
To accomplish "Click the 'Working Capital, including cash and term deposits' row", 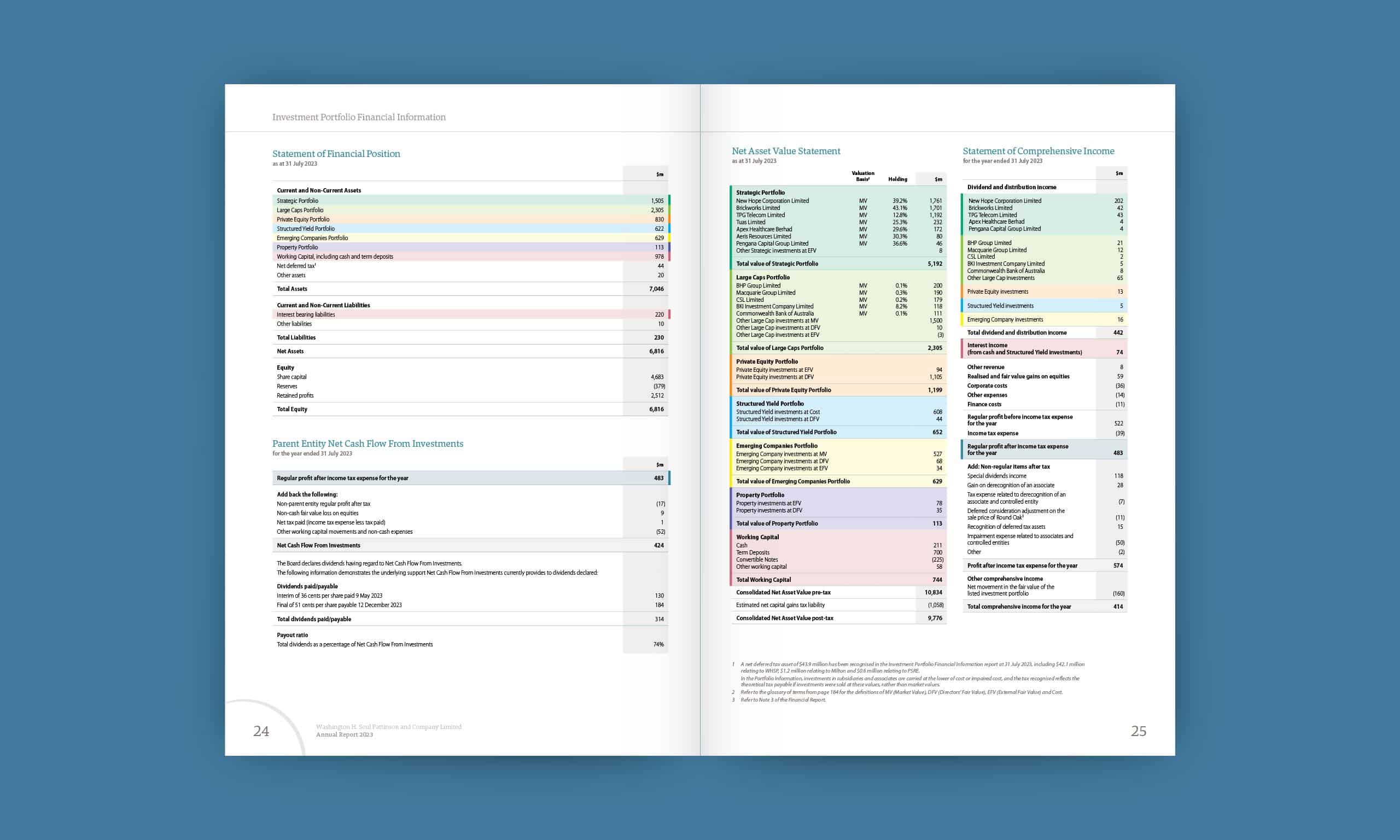I will click(471, 256).
